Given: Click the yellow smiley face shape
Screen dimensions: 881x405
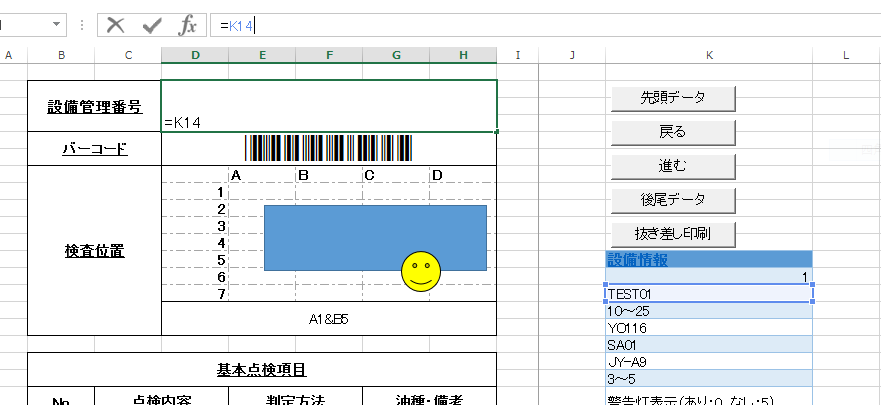Looking at the screenshot, I should pyautogui.click(x=421, y=271).
